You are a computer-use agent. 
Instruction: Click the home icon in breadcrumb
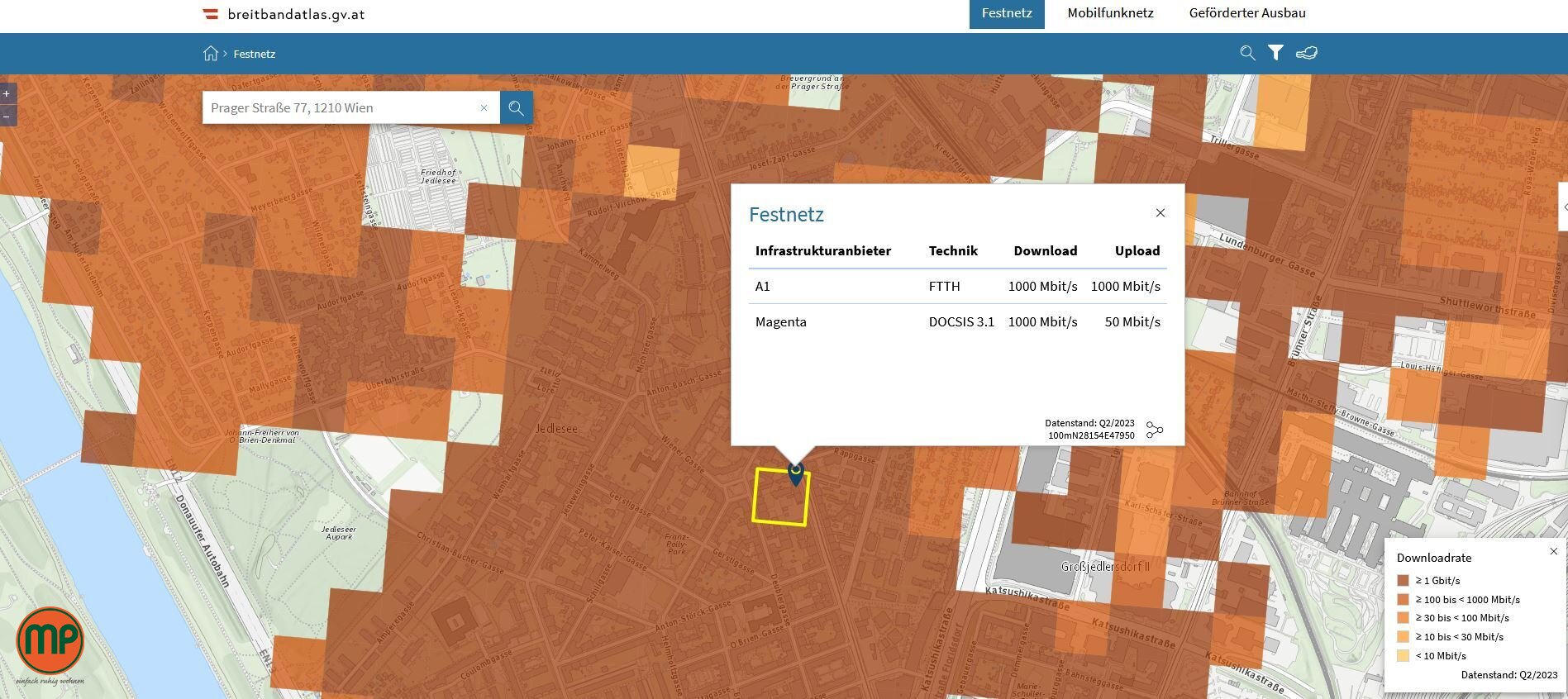[211, 54]
